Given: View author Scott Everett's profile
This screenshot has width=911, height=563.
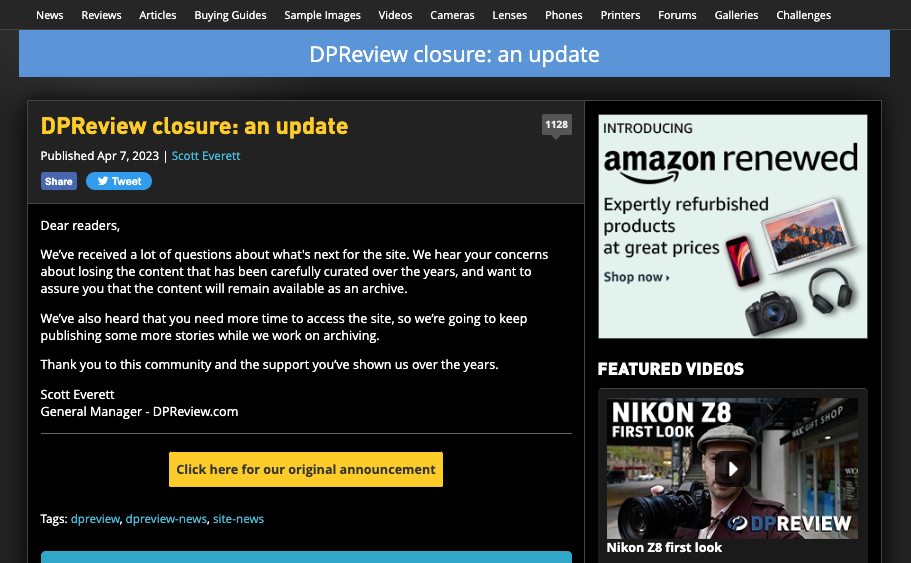Looking at the screenshot, I should (x=206, y=156).
